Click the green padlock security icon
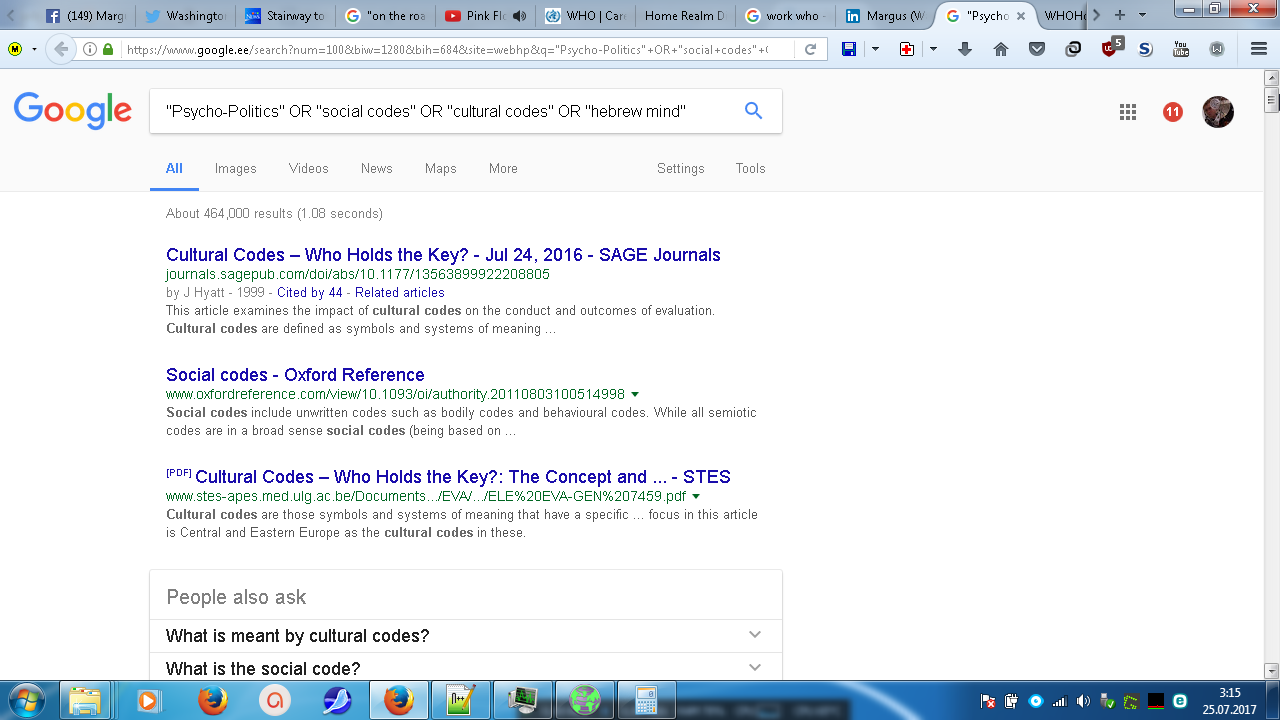1280x720 pixels. coord(107,49)
